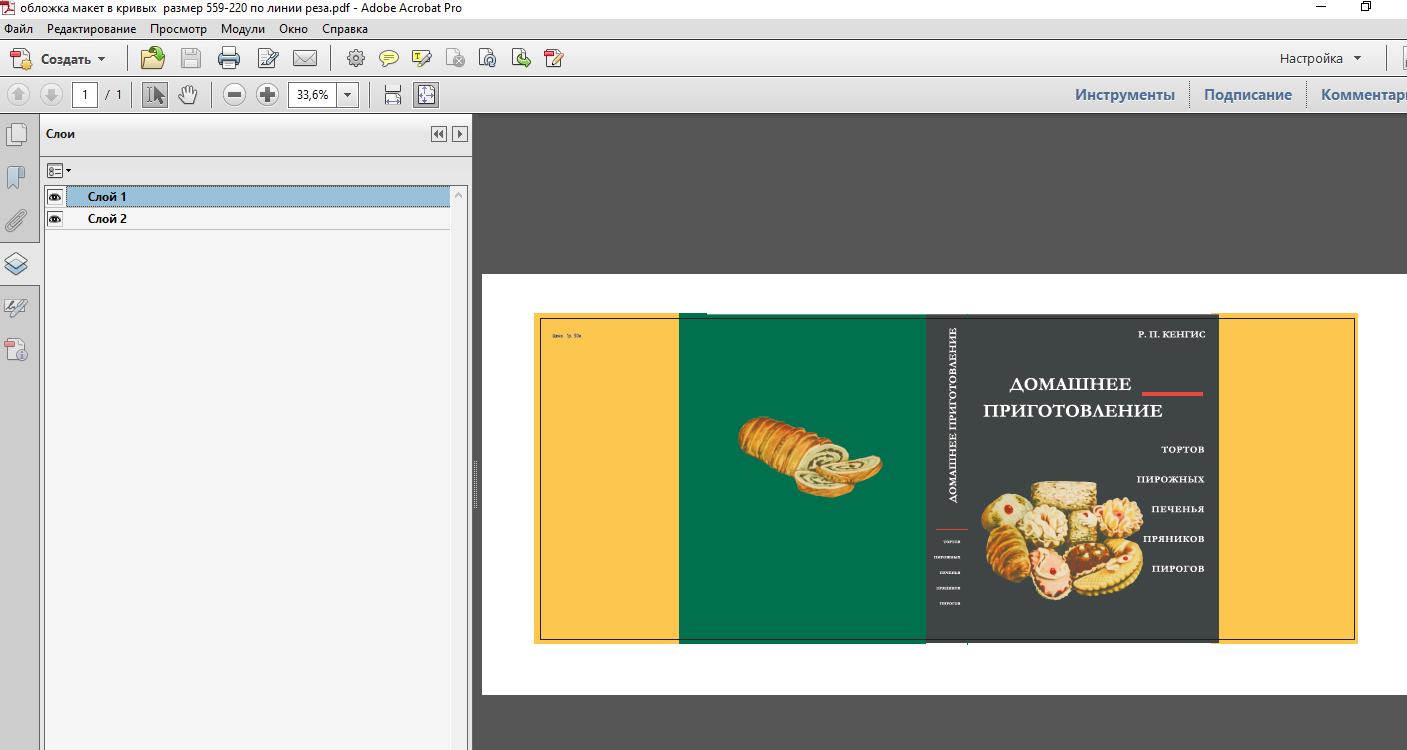The image size is (1407, 750).
Task: Open the layers panel options menu
Action: point(59,171)
